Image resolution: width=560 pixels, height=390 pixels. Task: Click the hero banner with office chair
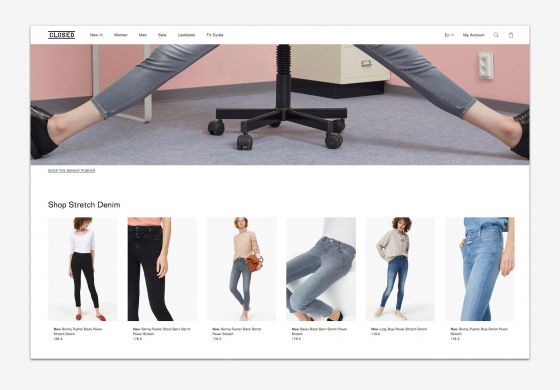tap(280, 104)
